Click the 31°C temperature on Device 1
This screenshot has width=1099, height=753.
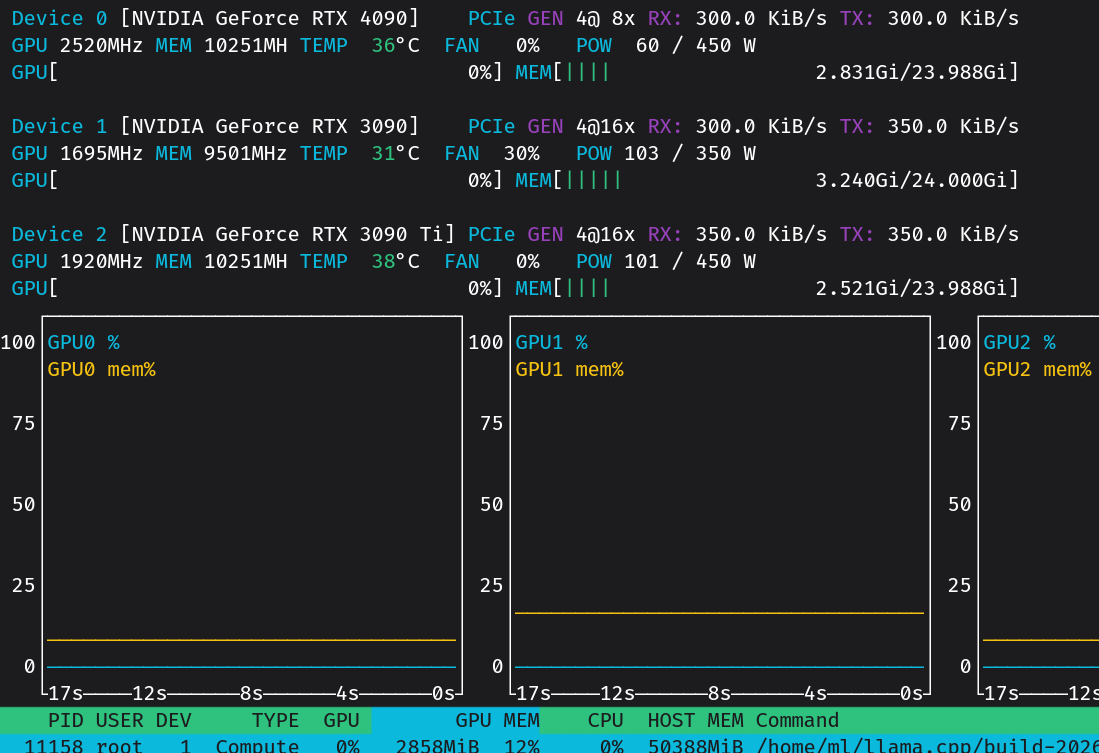click(x=395, y=153)
